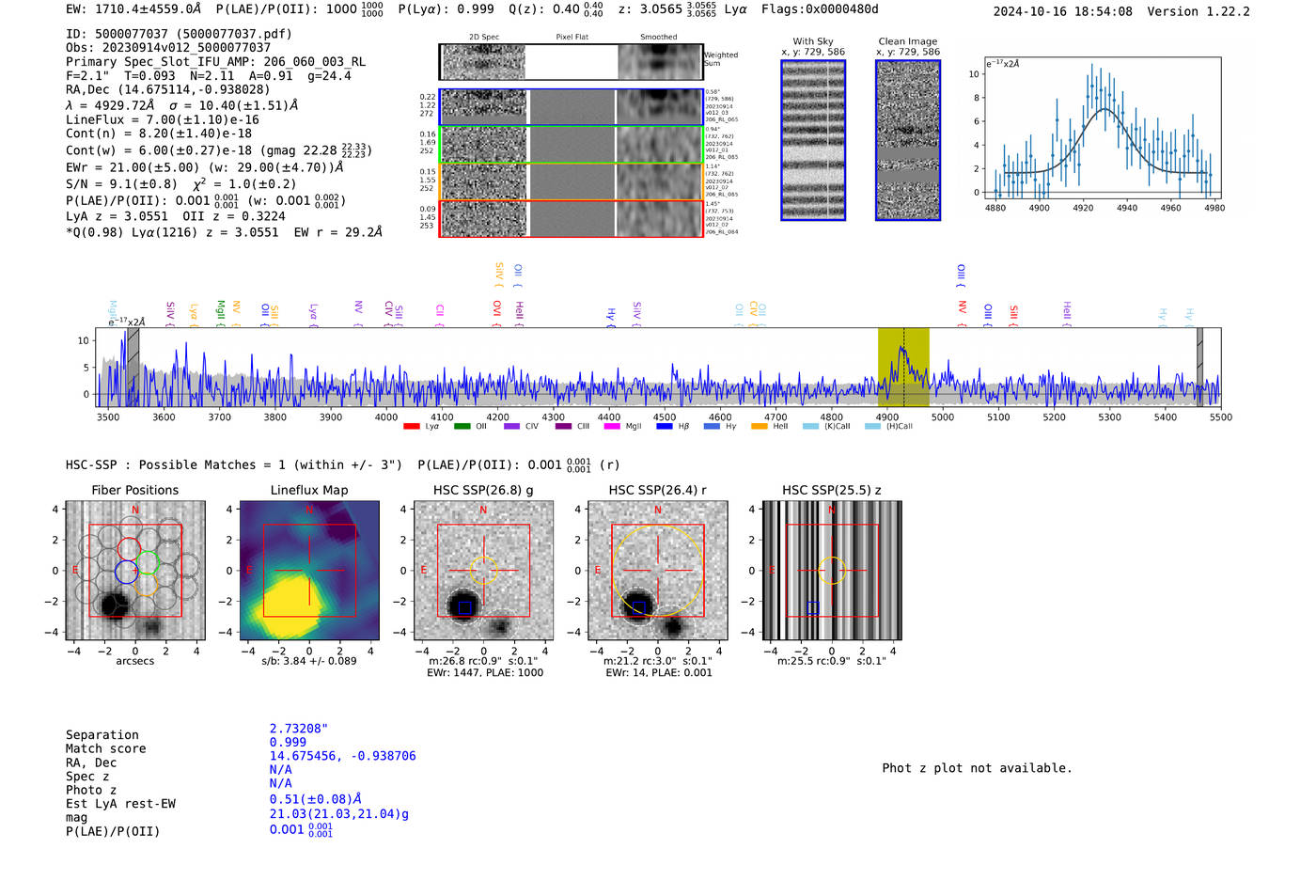Click 'Flags:0x0000480d' in header
Viewport: 1316px width, 896px height.
tap(820, 9)
